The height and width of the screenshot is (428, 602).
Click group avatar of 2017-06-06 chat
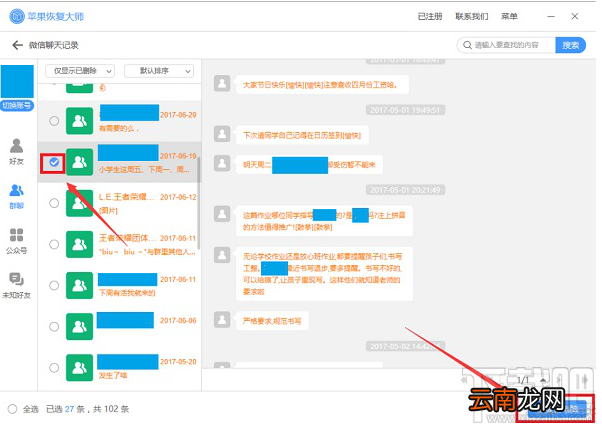[x=79, y=326]
